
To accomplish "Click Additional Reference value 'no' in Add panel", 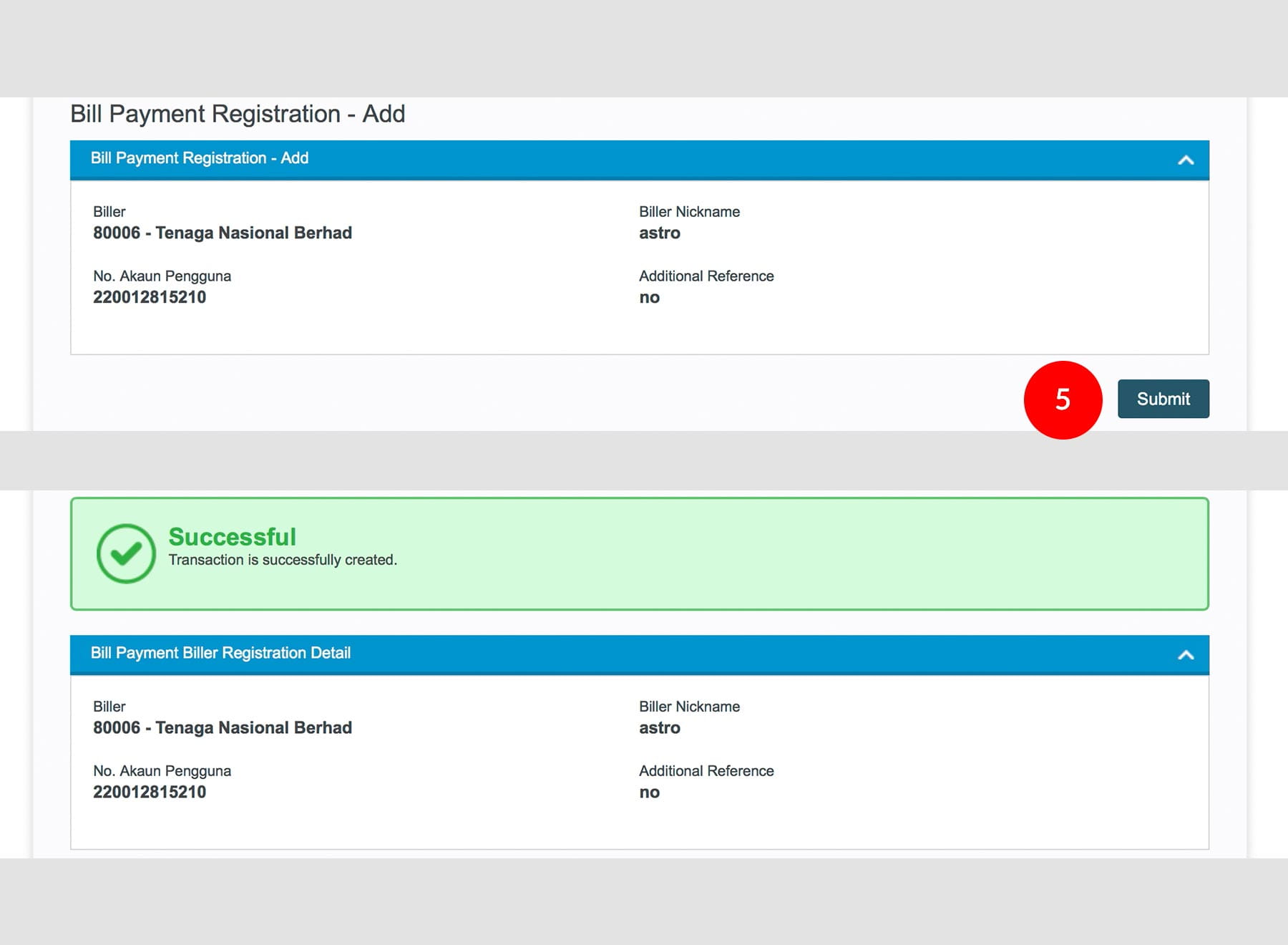I will pos(649,297).
